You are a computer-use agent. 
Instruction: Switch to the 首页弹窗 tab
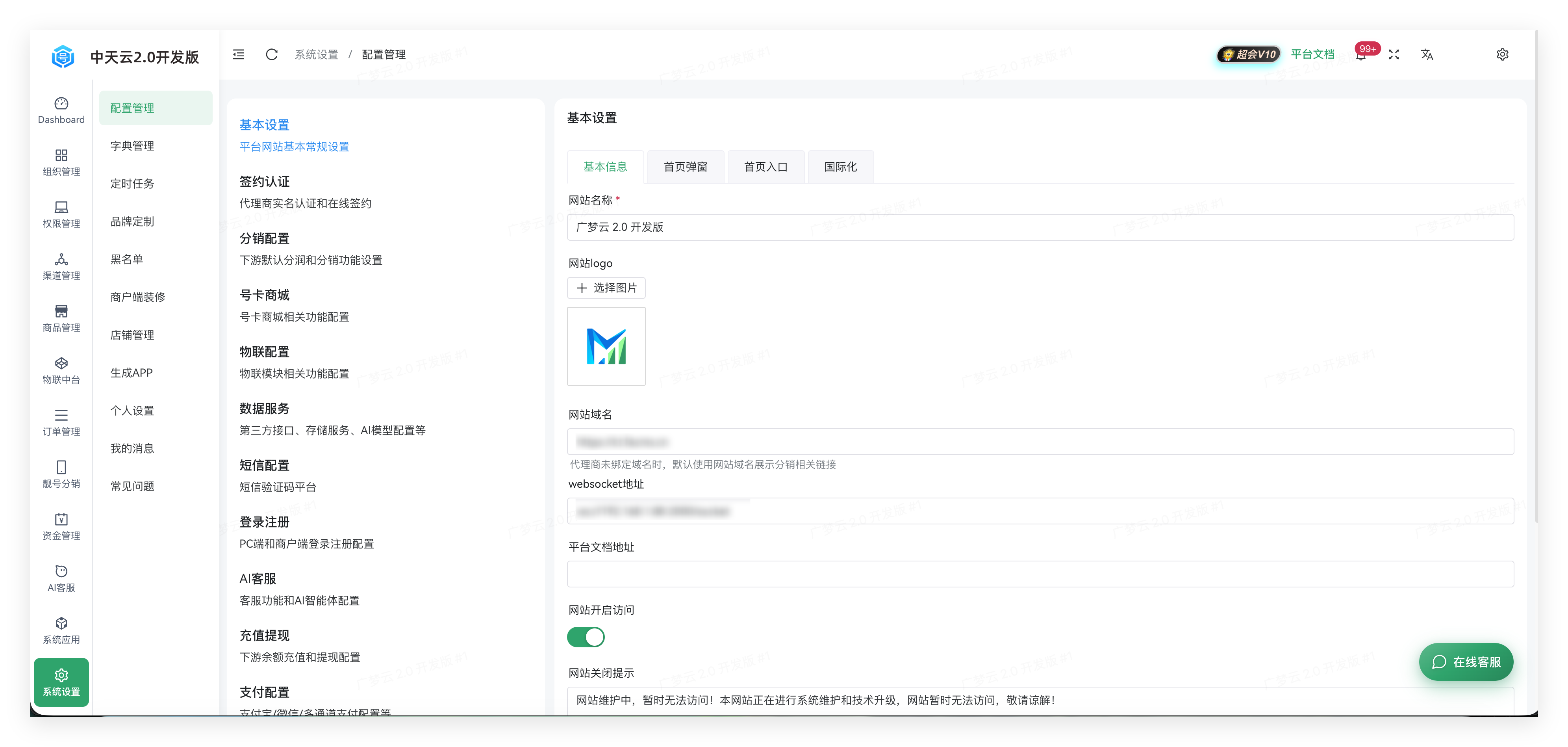[686, 166]
